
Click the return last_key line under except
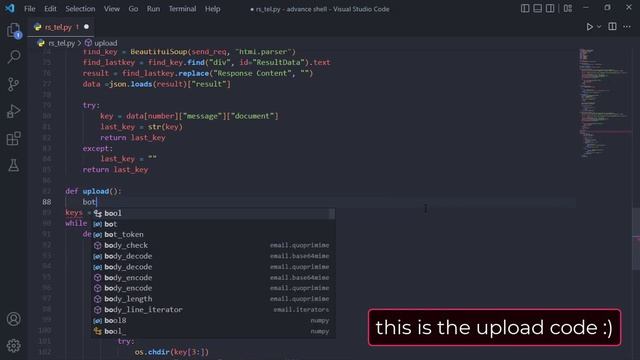tap(115, 169)
